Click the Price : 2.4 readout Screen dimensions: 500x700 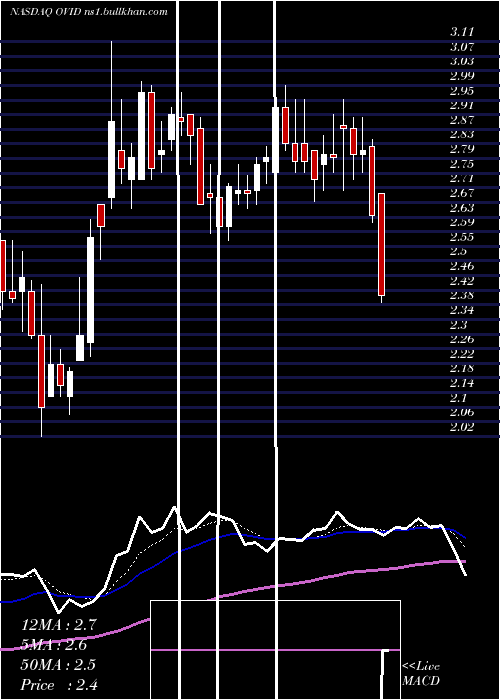pyautogui.click(x=59, y=685)
